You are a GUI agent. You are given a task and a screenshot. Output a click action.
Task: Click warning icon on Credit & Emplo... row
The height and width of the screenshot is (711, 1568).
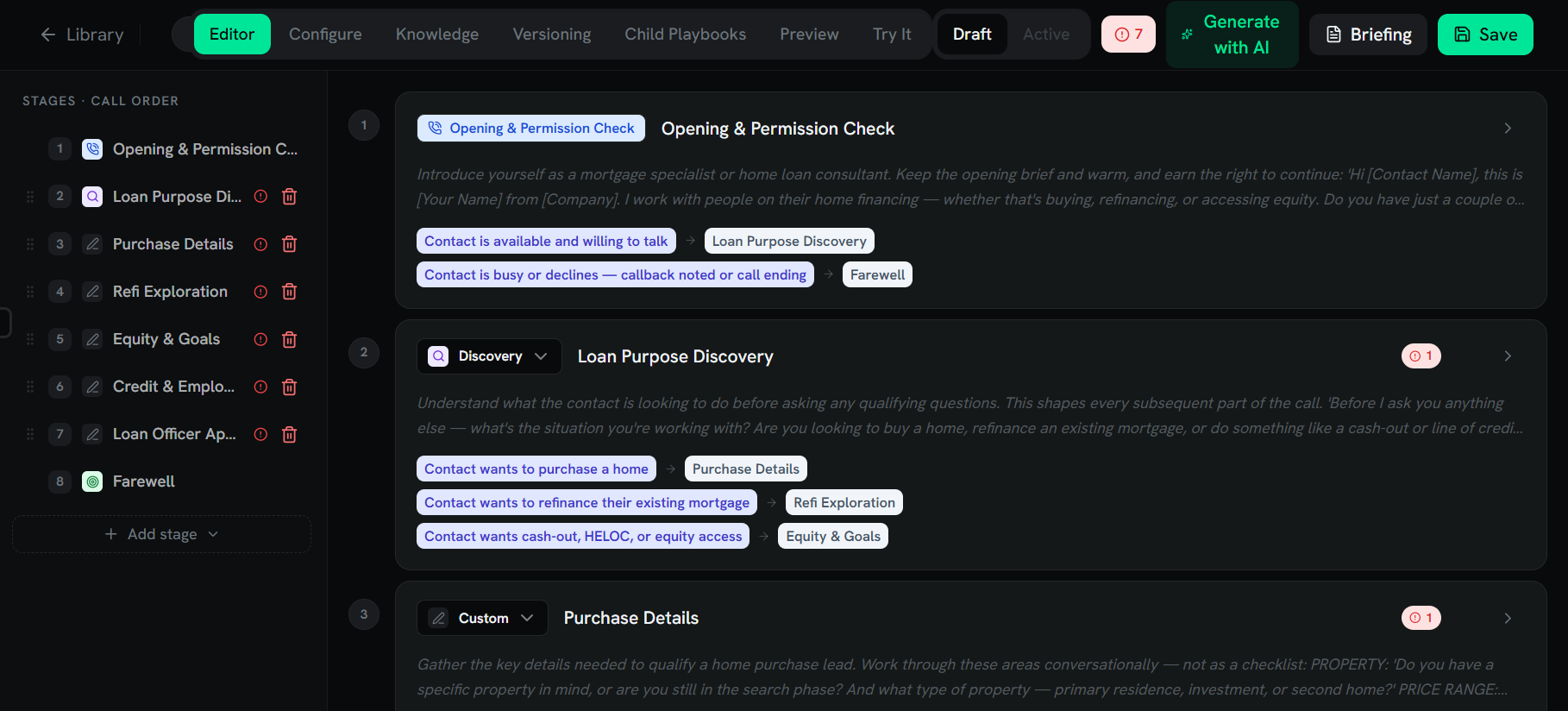pos(260,387)
